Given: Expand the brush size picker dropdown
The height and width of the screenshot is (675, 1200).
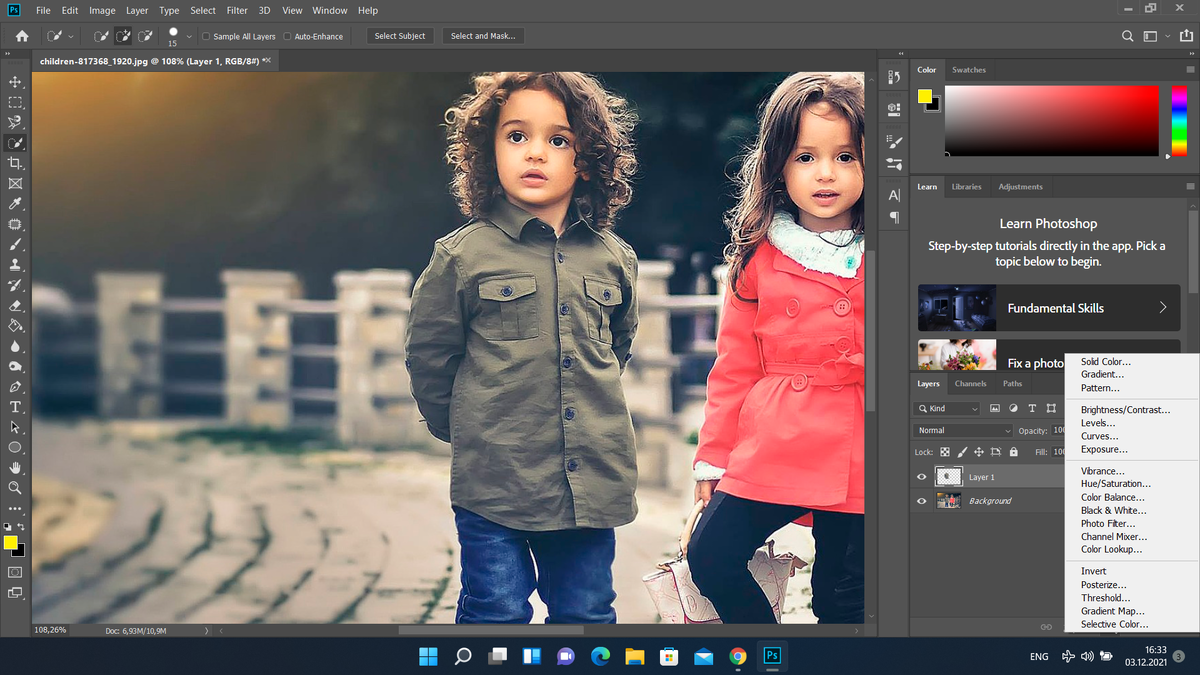Looking at the screenshot, I should point(189,37).
